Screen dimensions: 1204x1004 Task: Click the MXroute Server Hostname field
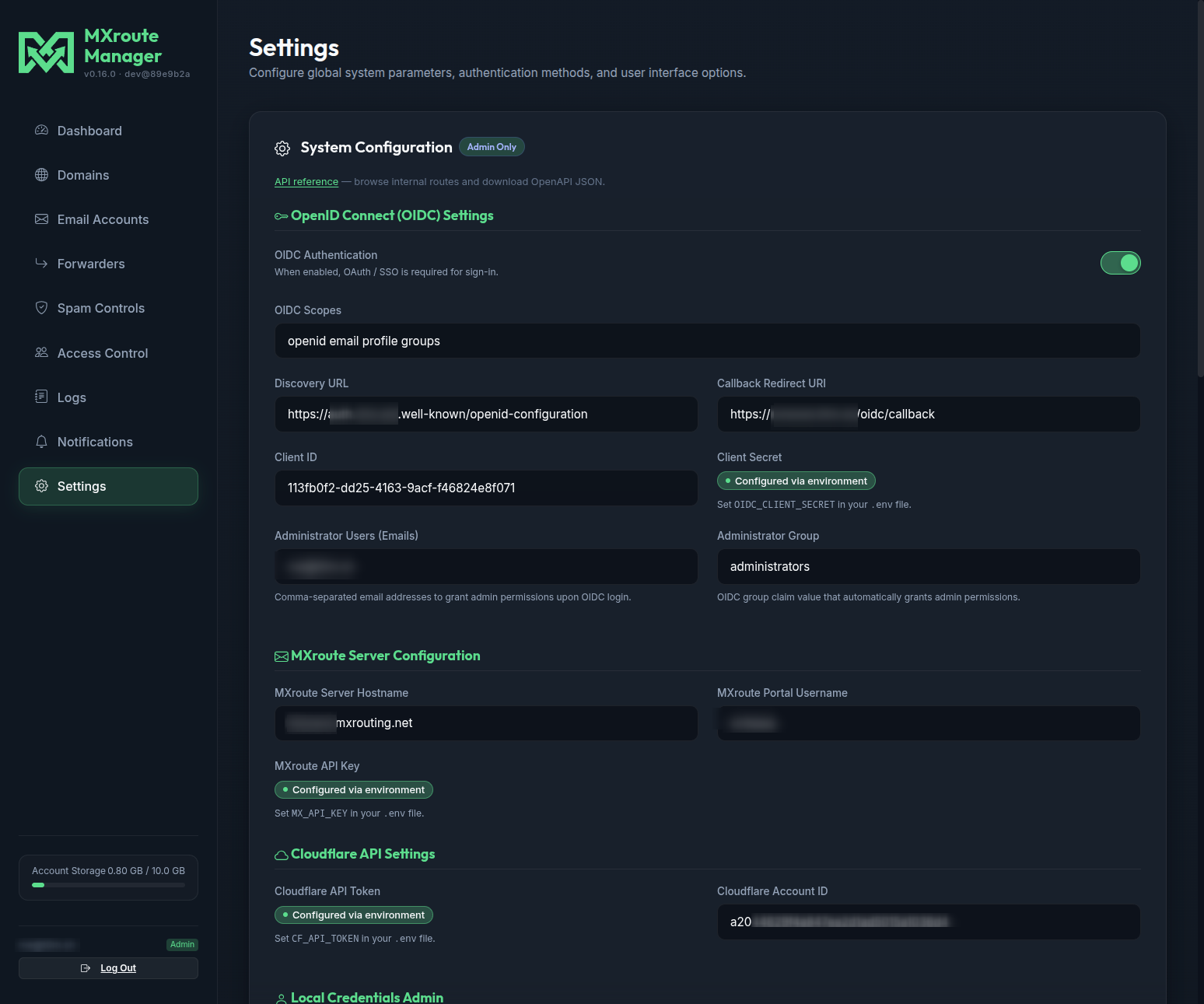click(486, 722)
